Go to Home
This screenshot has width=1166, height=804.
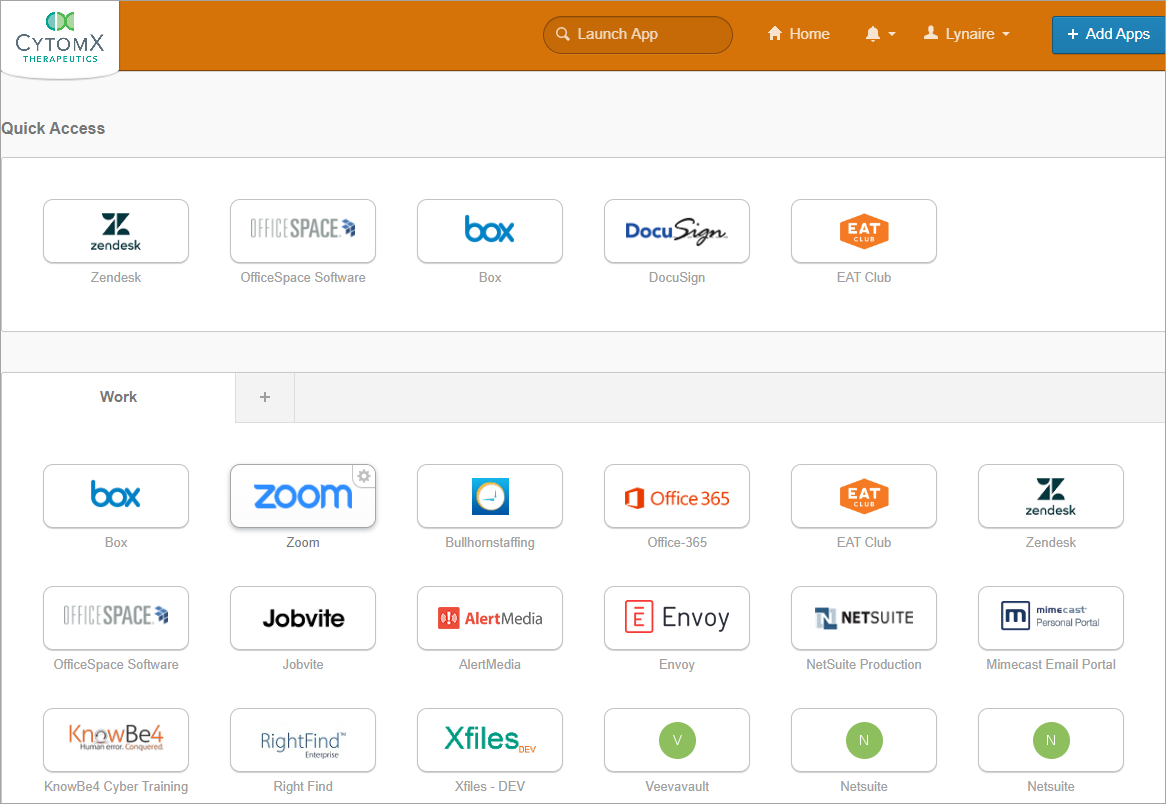pyautogui.click(x=799, y=34)
